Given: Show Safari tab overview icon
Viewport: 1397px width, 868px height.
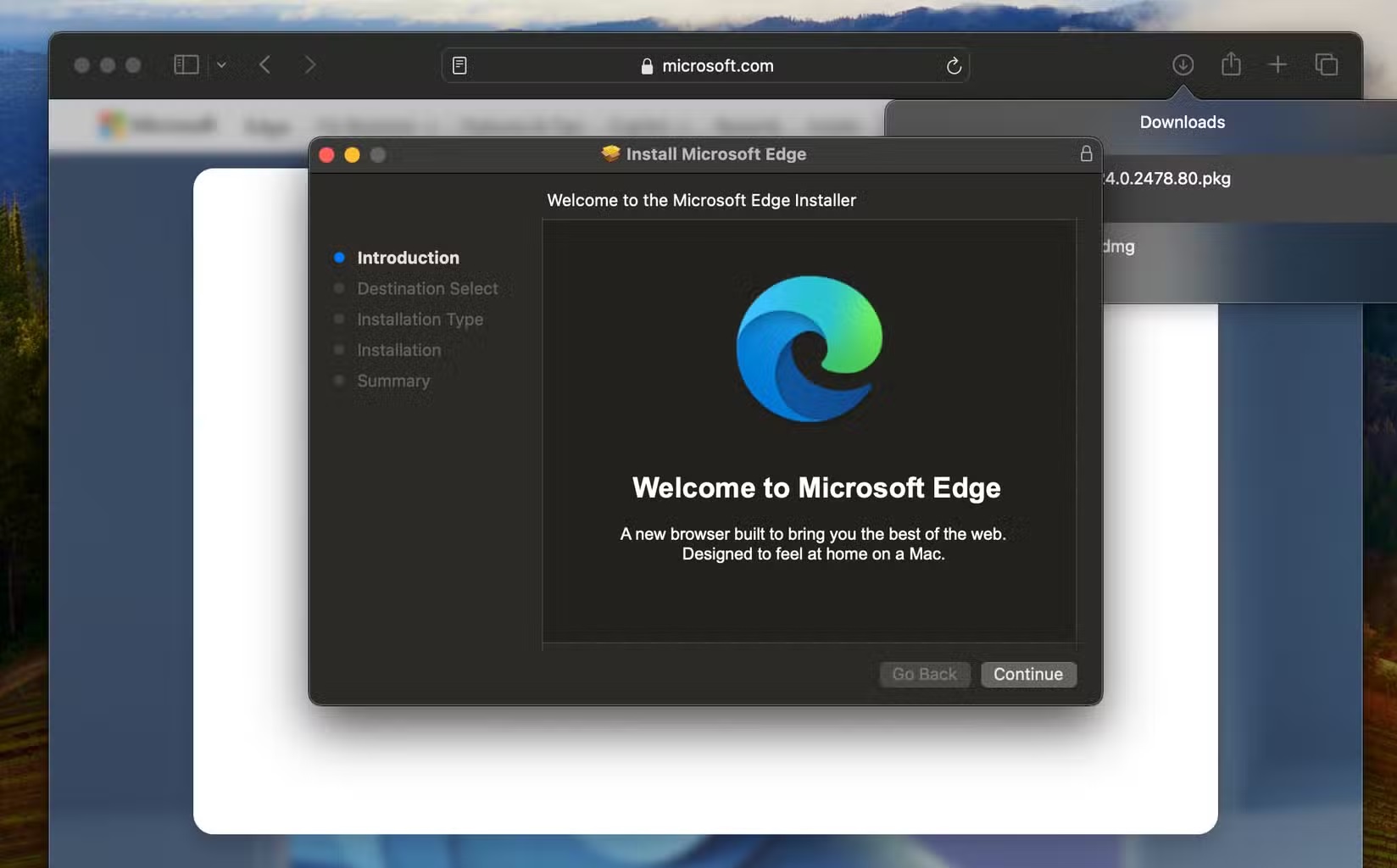Looking at the screenshot, I should click(x=1327, y=64).
